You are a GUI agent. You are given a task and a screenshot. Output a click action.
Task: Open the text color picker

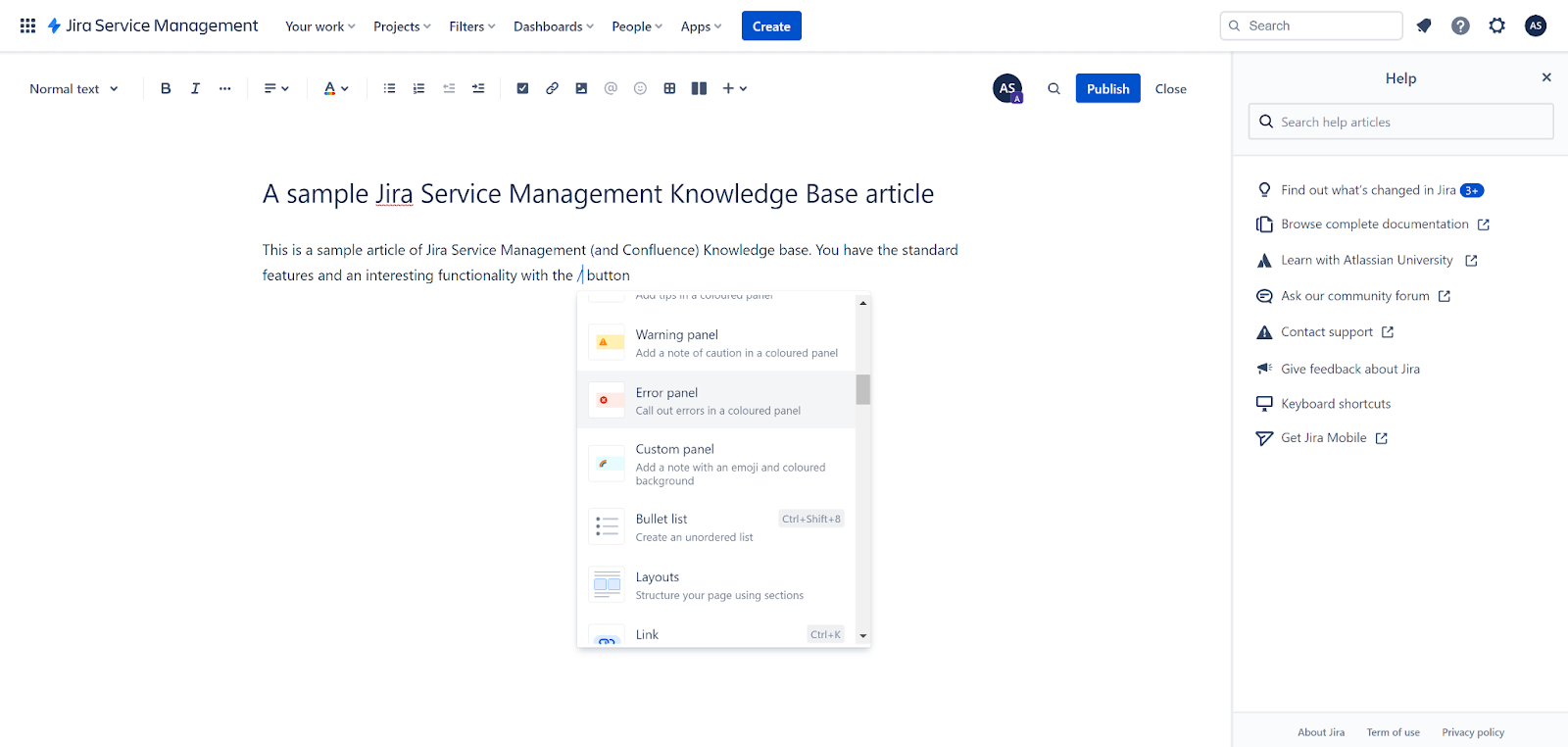pos(336,88)
